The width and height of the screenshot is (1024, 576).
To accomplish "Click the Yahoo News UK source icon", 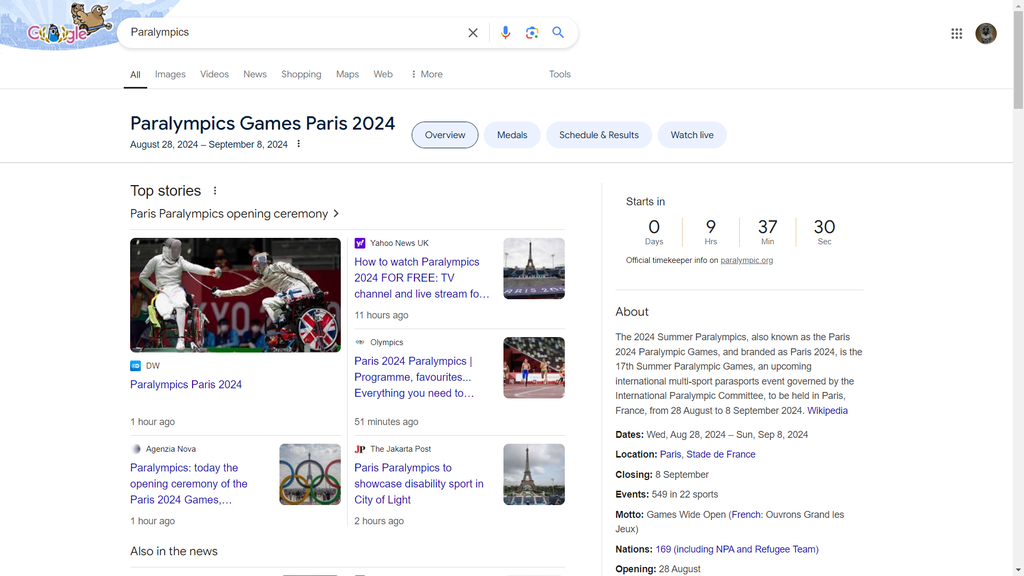I will 360,243.
